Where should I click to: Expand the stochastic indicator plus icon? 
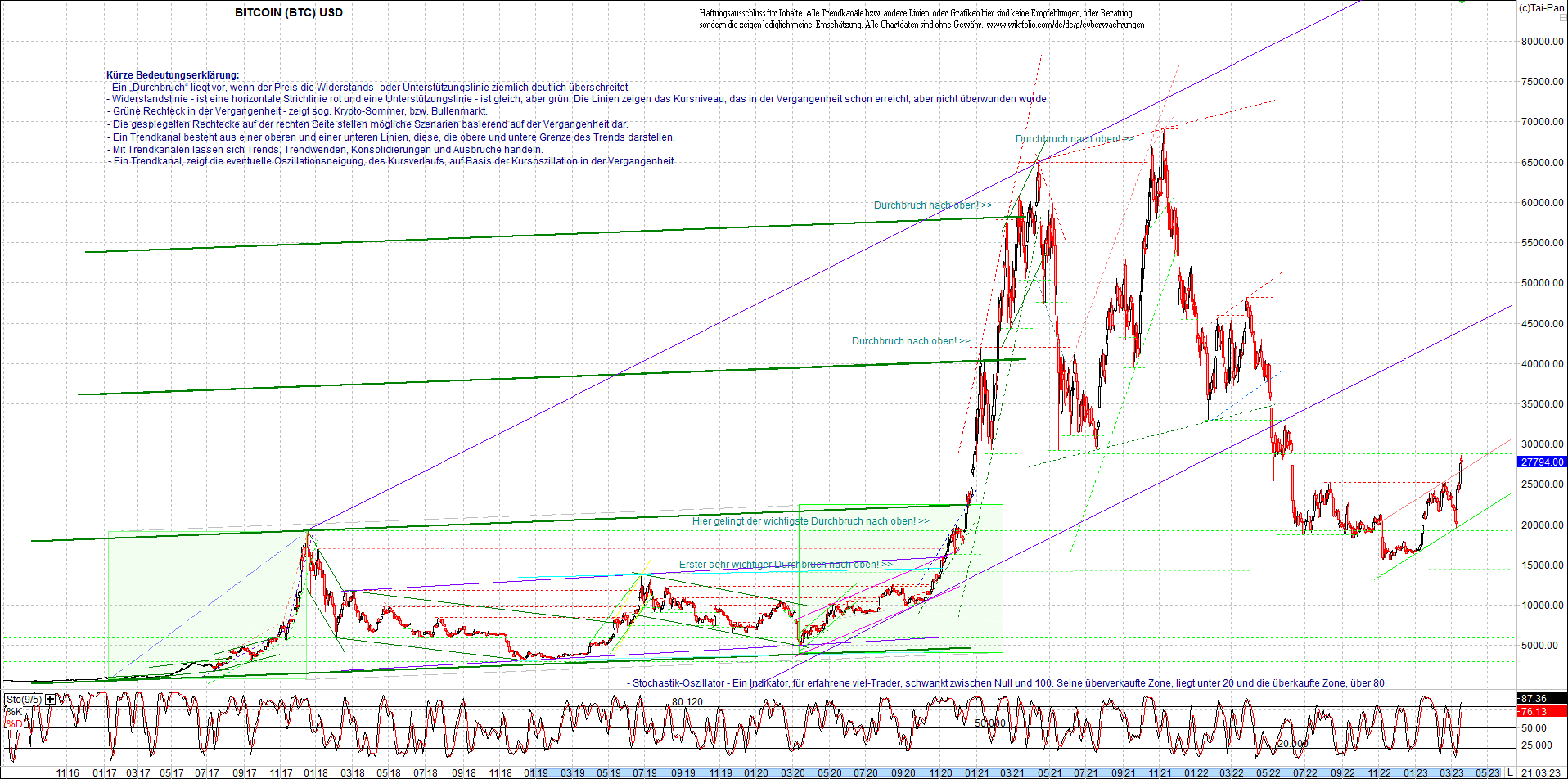[51, 699]
